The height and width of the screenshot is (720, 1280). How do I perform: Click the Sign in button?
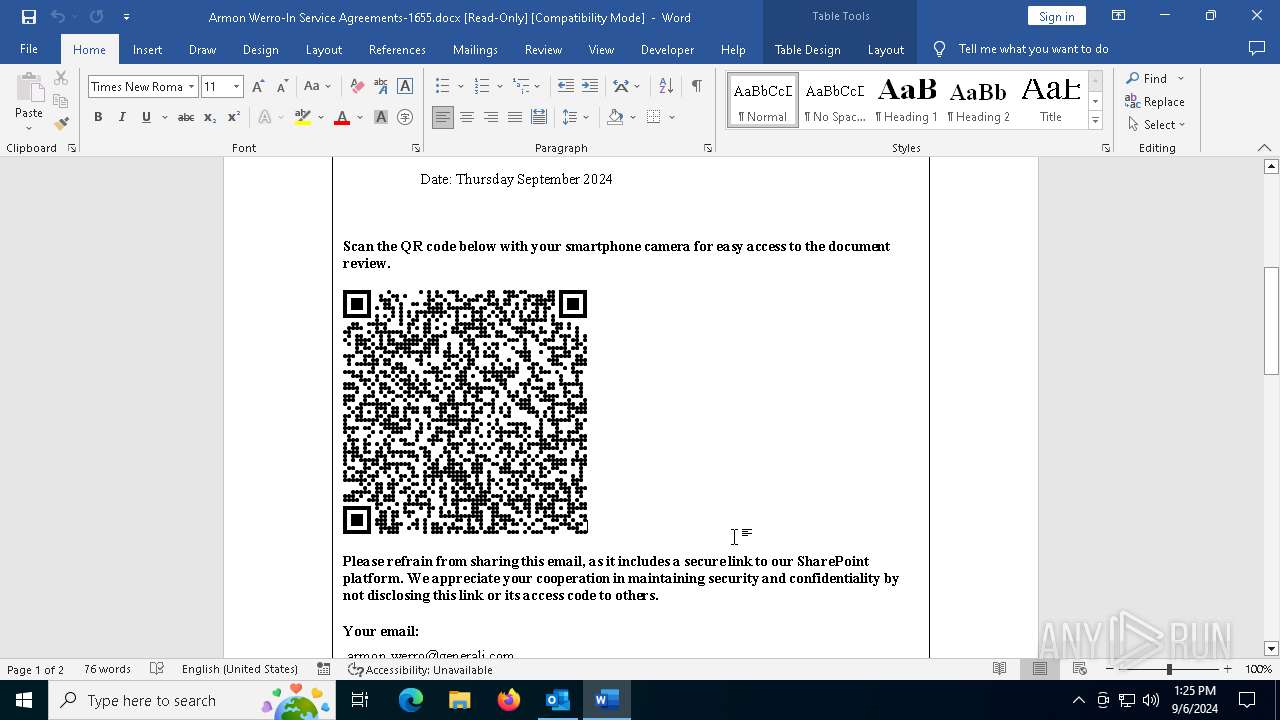click(1056, 16)
